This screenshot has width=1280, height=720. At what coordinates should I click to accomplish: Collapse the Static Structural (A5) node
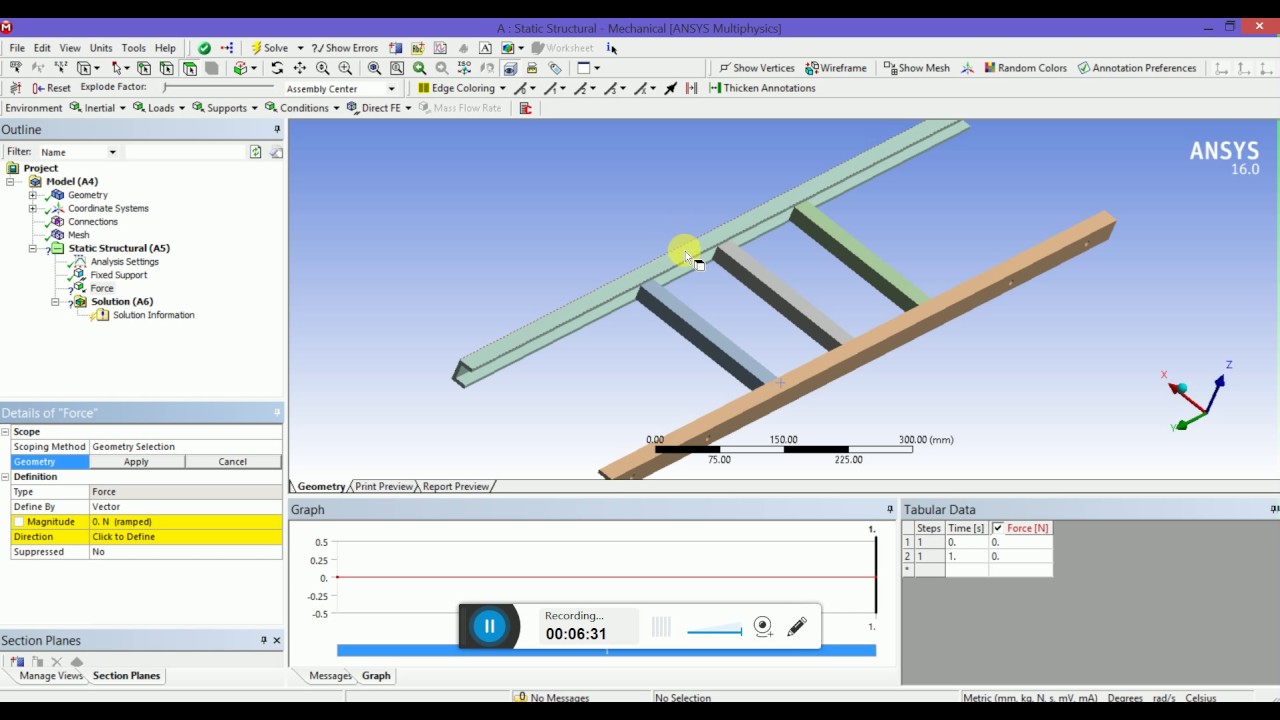click(x=32, y=248)
